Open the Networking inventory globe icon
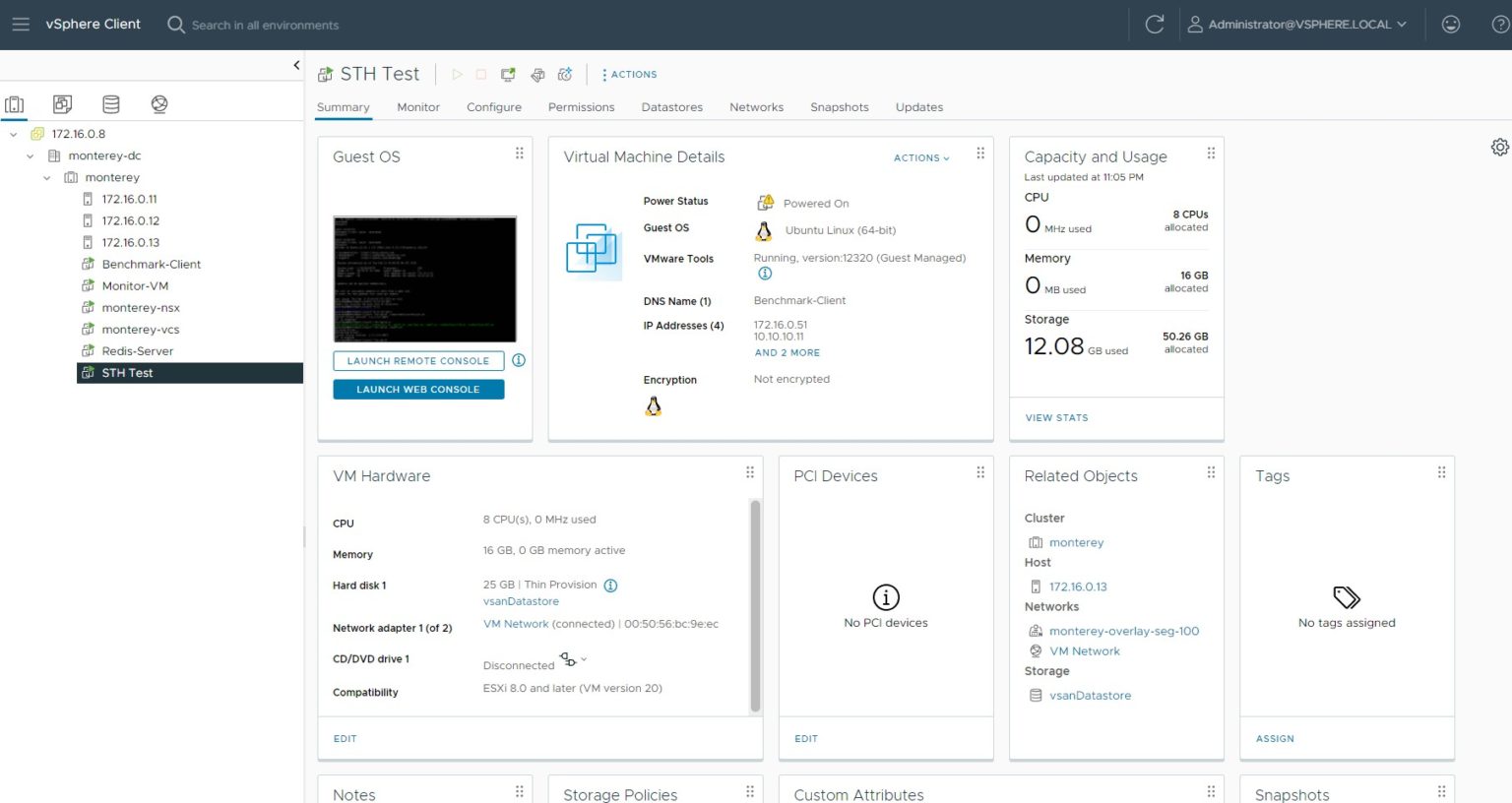This screenshot has height=803, width=1512. tap(158, 103)
